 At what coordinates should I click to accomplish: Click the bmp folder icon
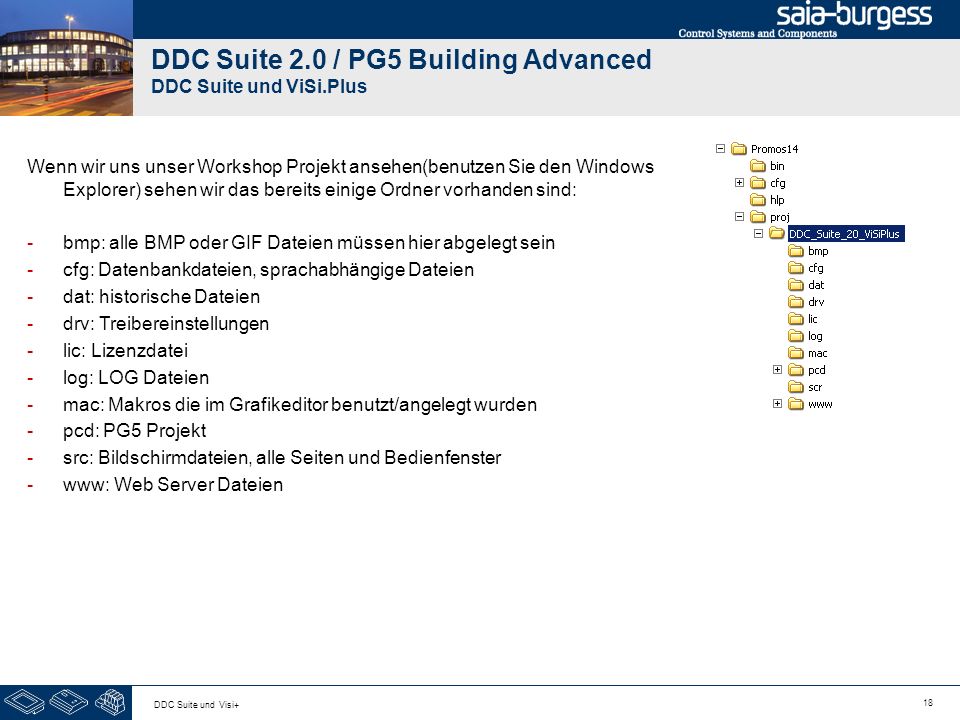(x=796, y=250)
